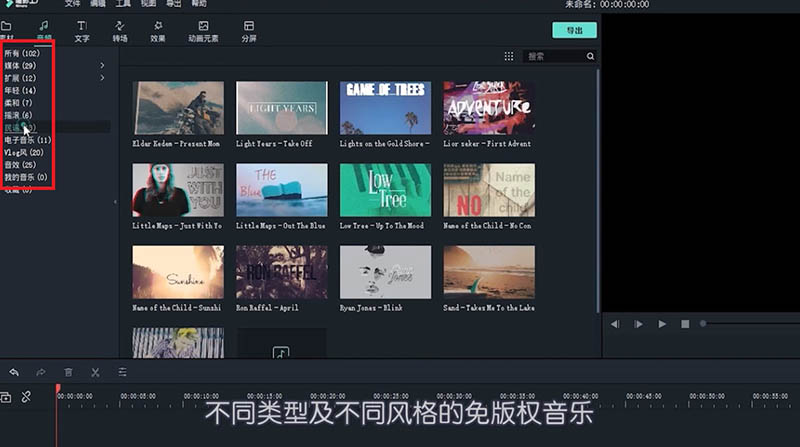Select 年轻 (14) category
Screen dimensions: 800x447
[20, 90]
